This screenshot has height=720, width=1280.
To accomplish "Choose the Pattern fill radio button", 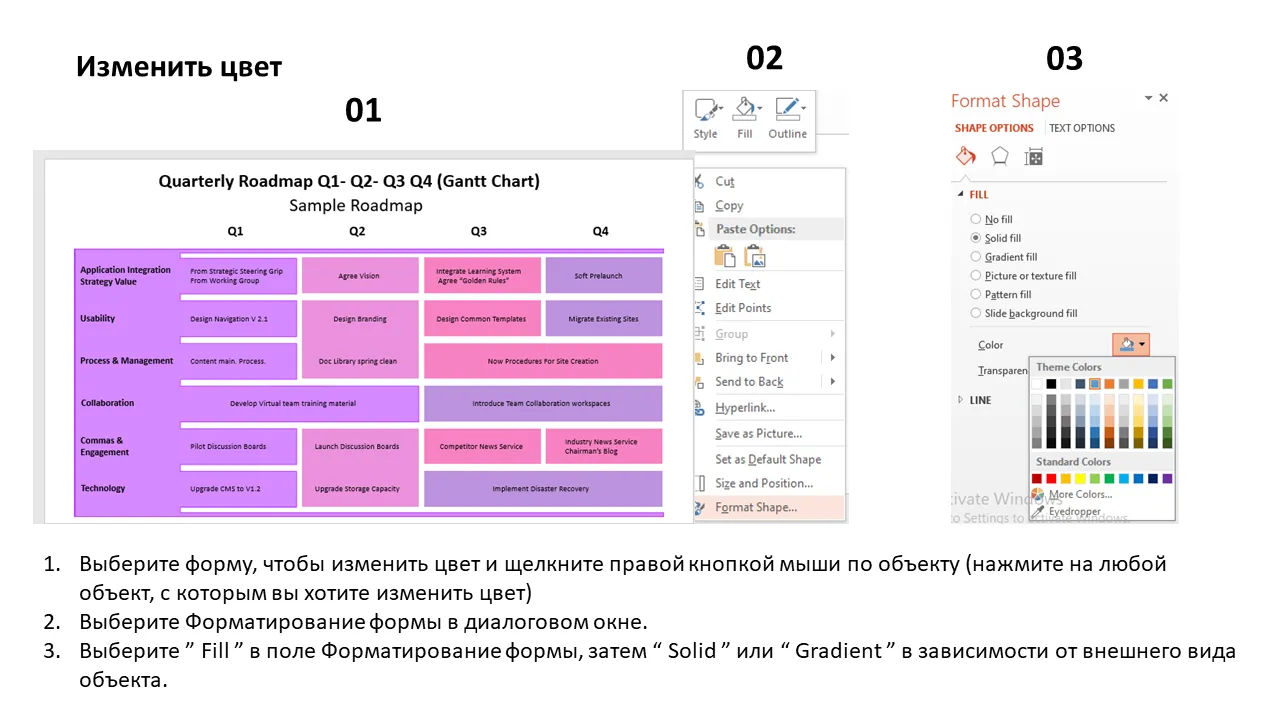I will pos(976,295).
